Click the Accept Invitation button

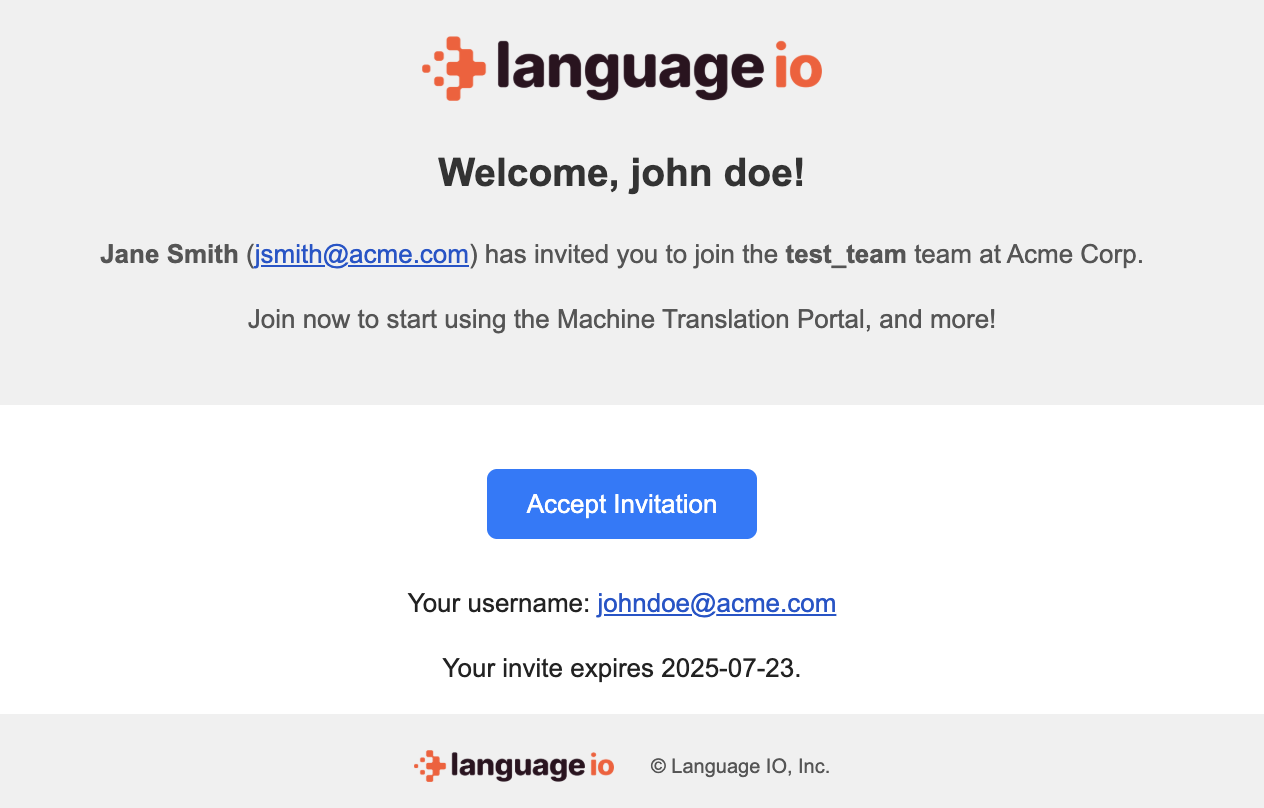622,504
